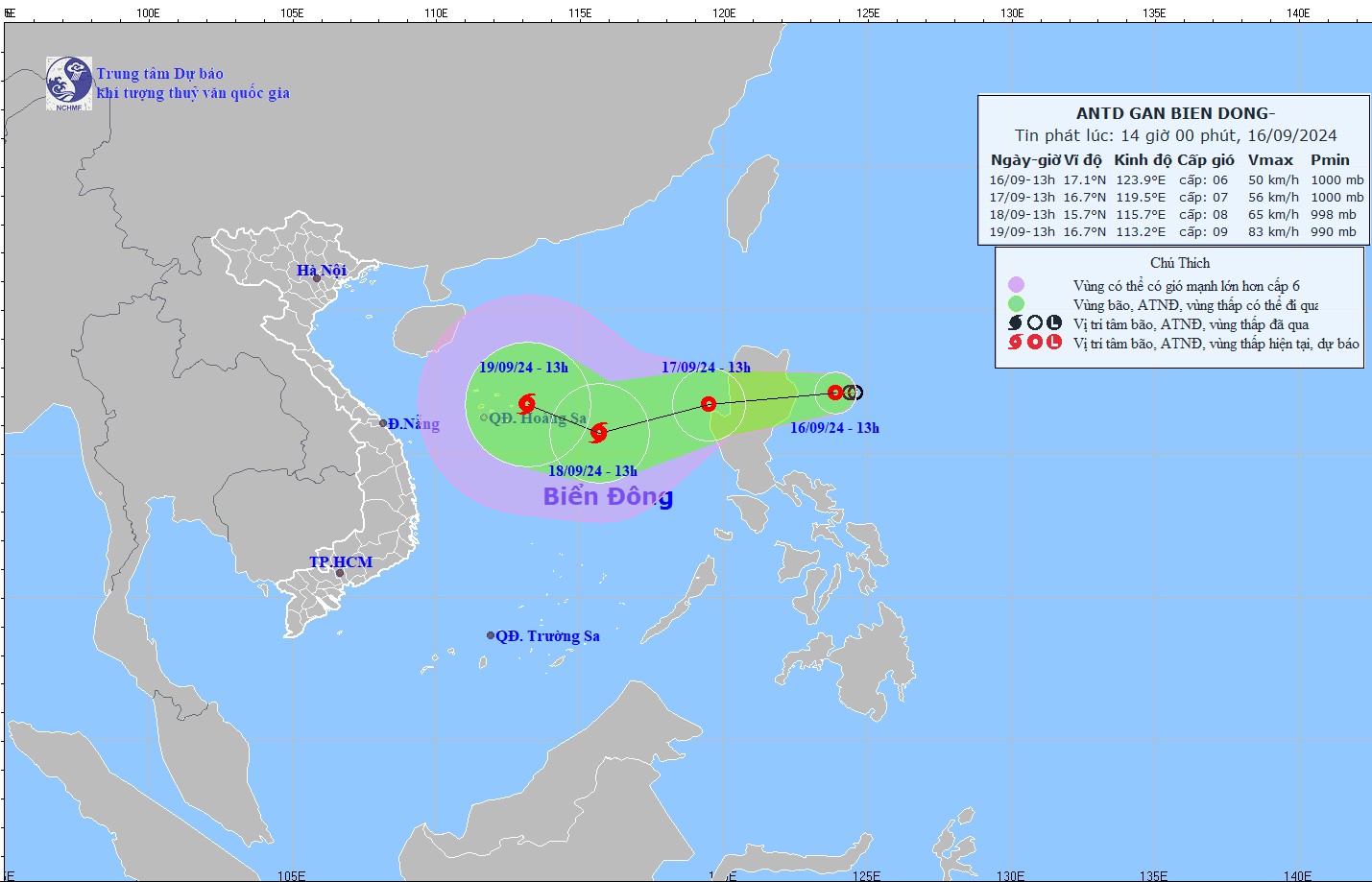Click the 'Chú Thích' legend heading
This screenshot has width=1372, height=882.
pos(1180,263)
